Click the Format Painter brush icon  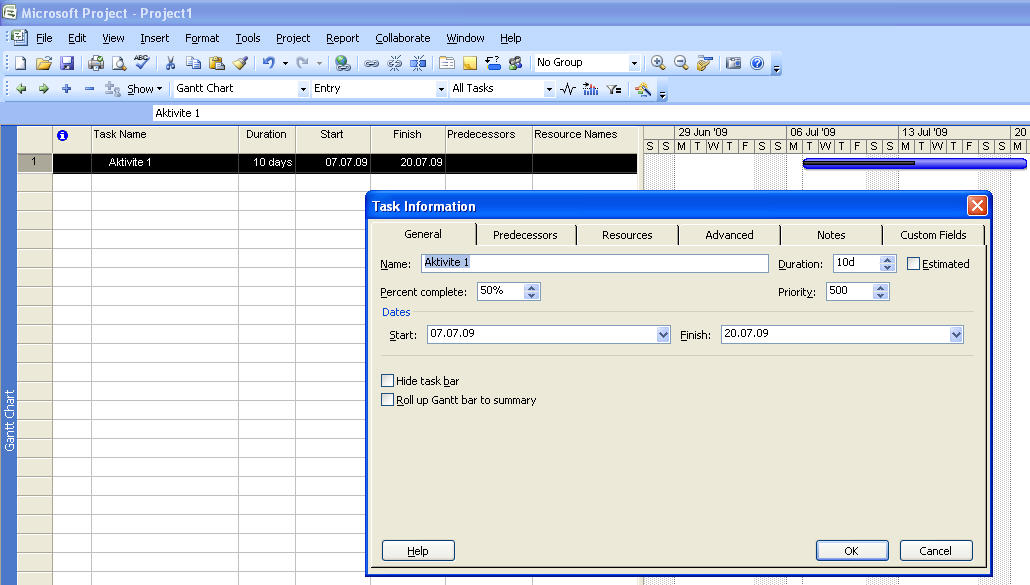pyautogui.click(x=240, y=63)
